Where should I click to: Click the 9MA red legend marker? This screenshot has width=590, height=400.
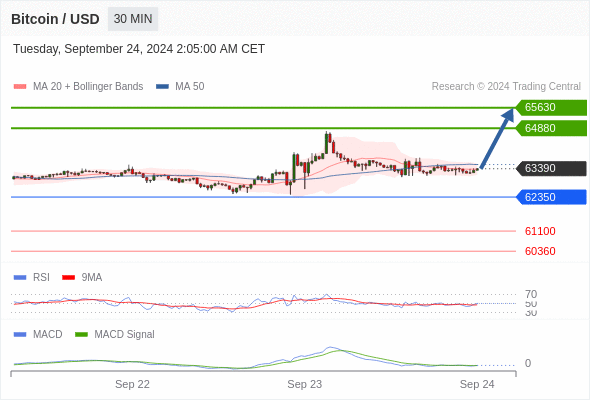click(x=68, y=278)
